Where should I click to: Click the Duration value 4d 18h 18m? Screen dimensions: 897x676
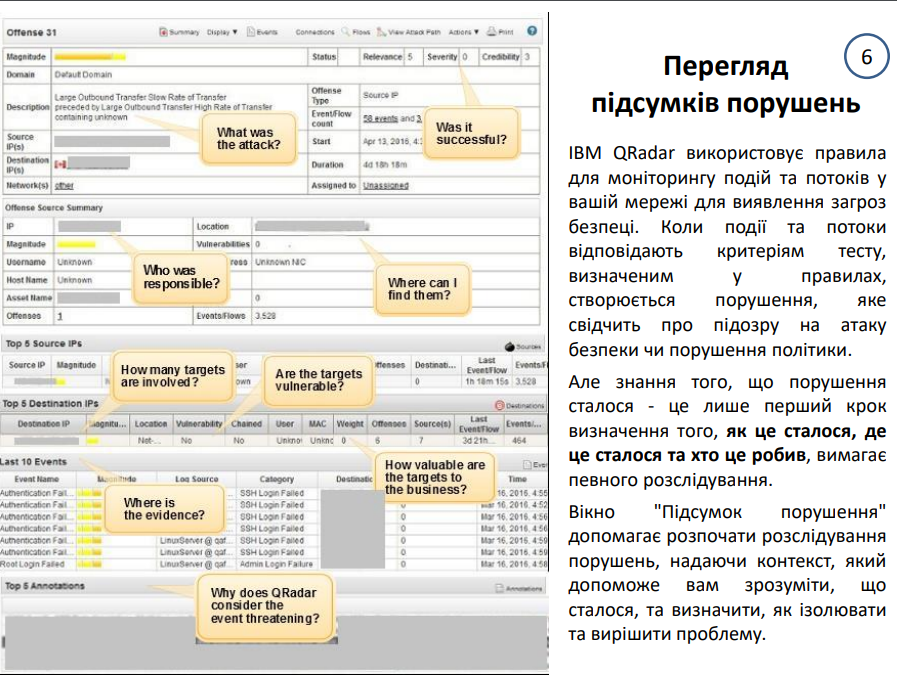tap(385, 165)
